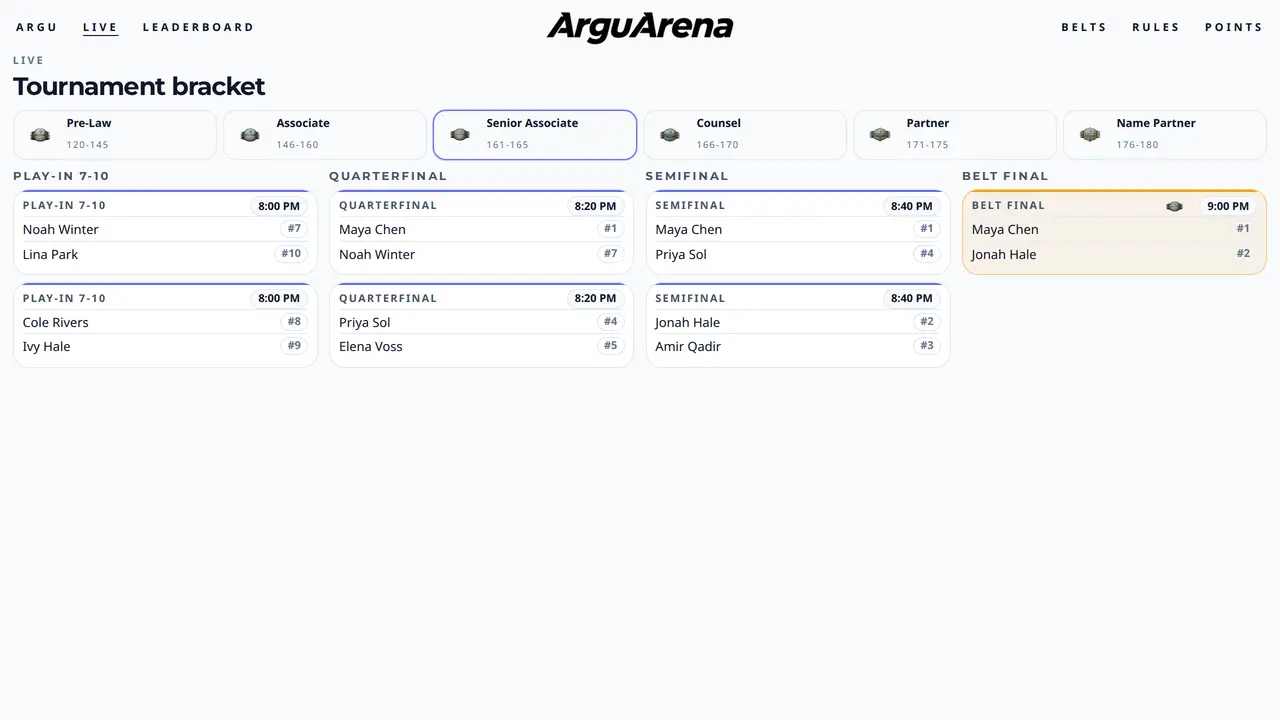The width and height of the screenshot is (1280, 720).
Task: Open the LIVE nav tab
Action: tap(100, 27)
